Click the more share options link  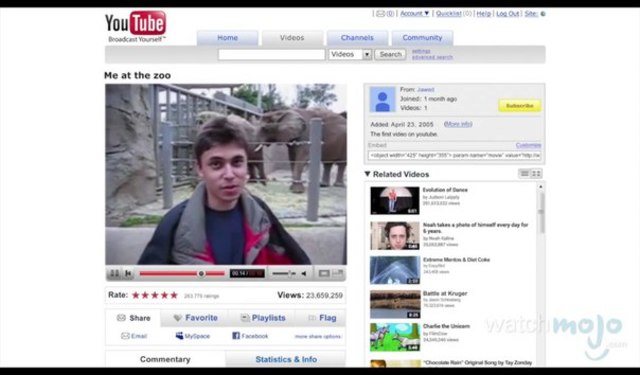(318, 336)
